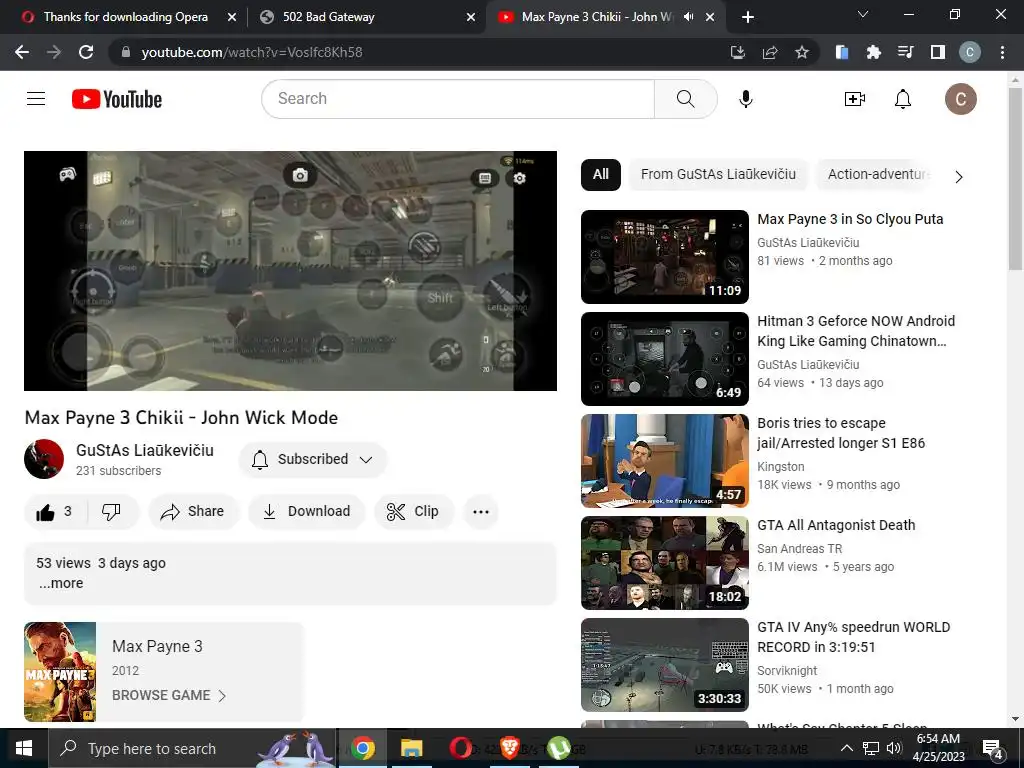Viewport: 1024px width, 768px height.
Task: Open File Explorer from taskbar
Action: pyautogui.click(x=411, y=748)
